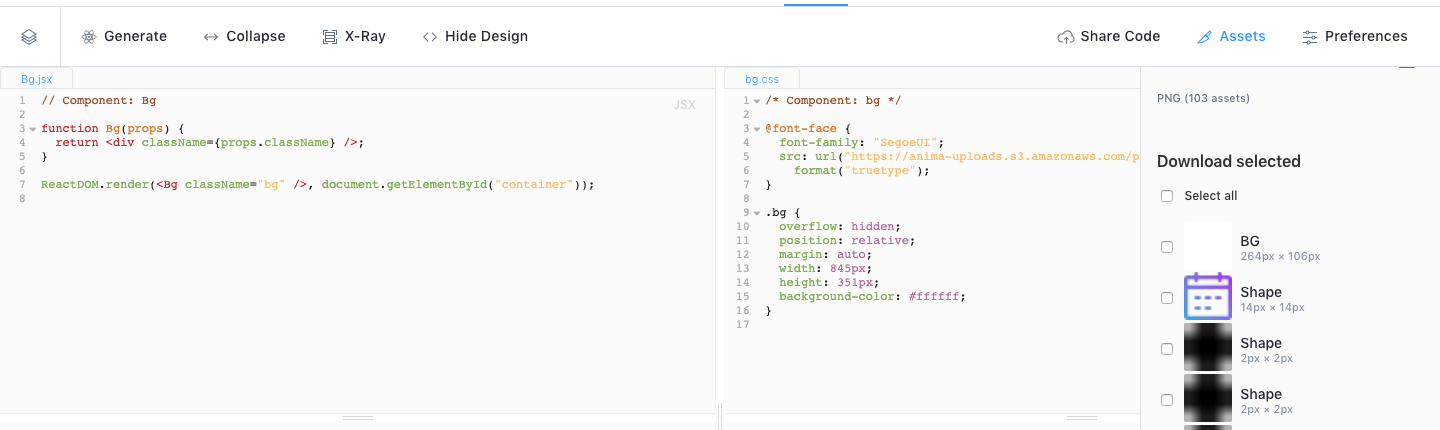The image size is (1440, 430).
Task: Click the X-Ray frame icon
Action: [x=330, y=37]
